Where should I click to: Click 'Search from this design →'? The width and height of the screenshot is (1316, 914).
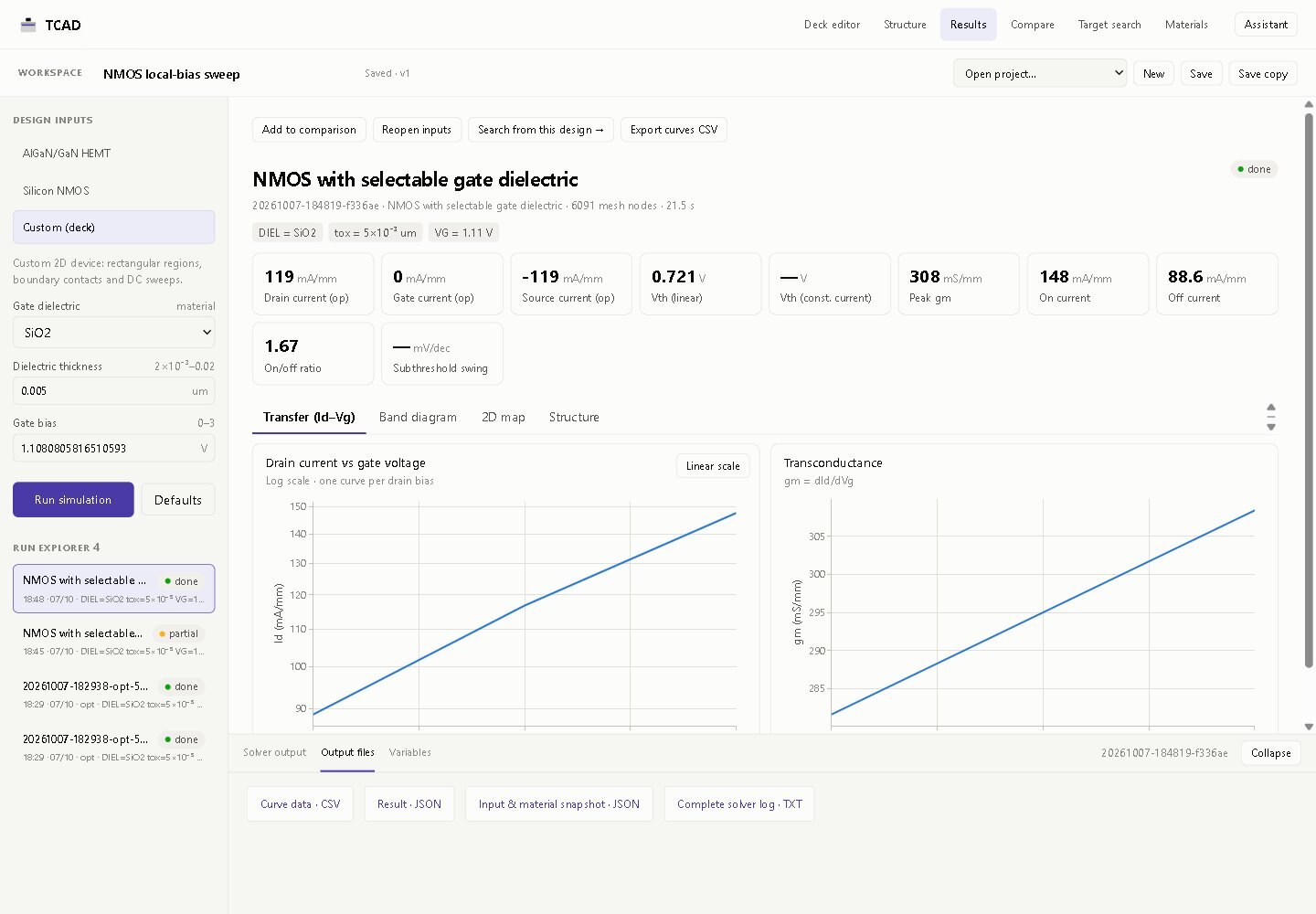pos(541,130)
